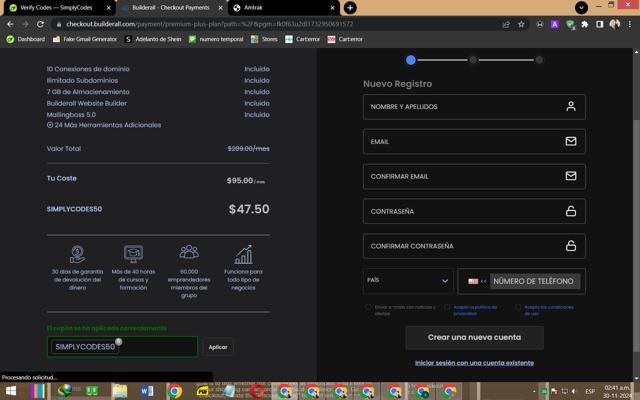
Task: Open the Stores bookmark
Action: pyautogui.click(x=264, y=39)
